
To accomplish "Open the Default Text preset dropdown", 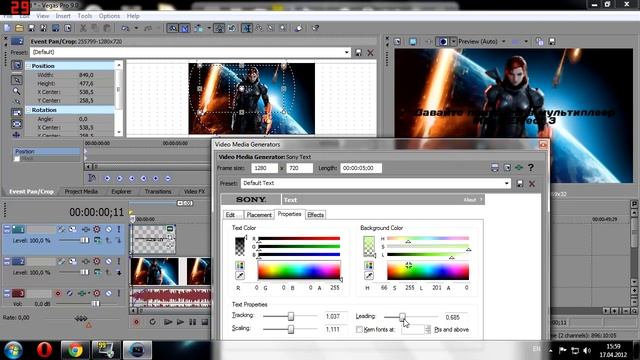I will pyautogui.click(x=507, y=183).
